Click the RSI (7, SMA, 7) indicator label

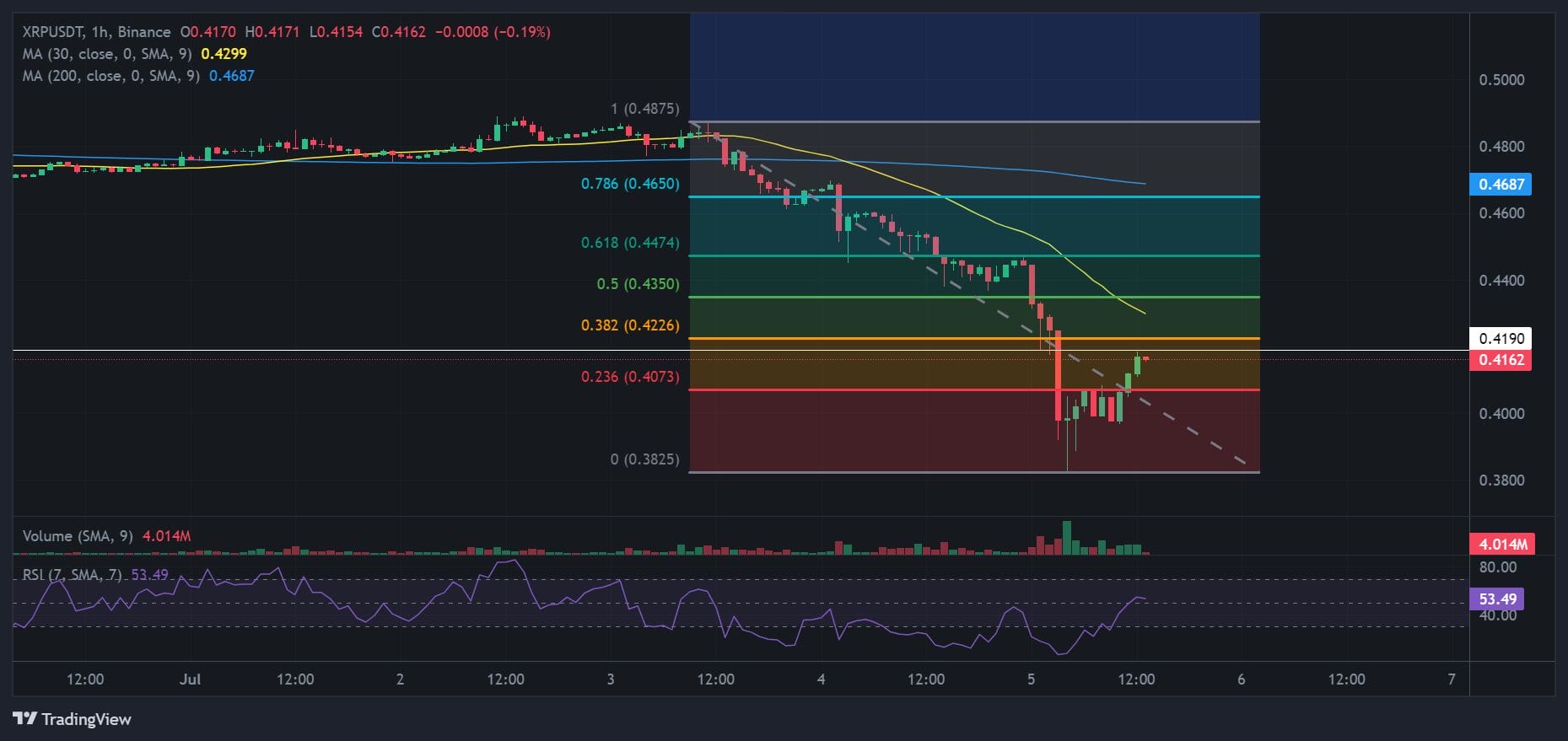point(73,575)
